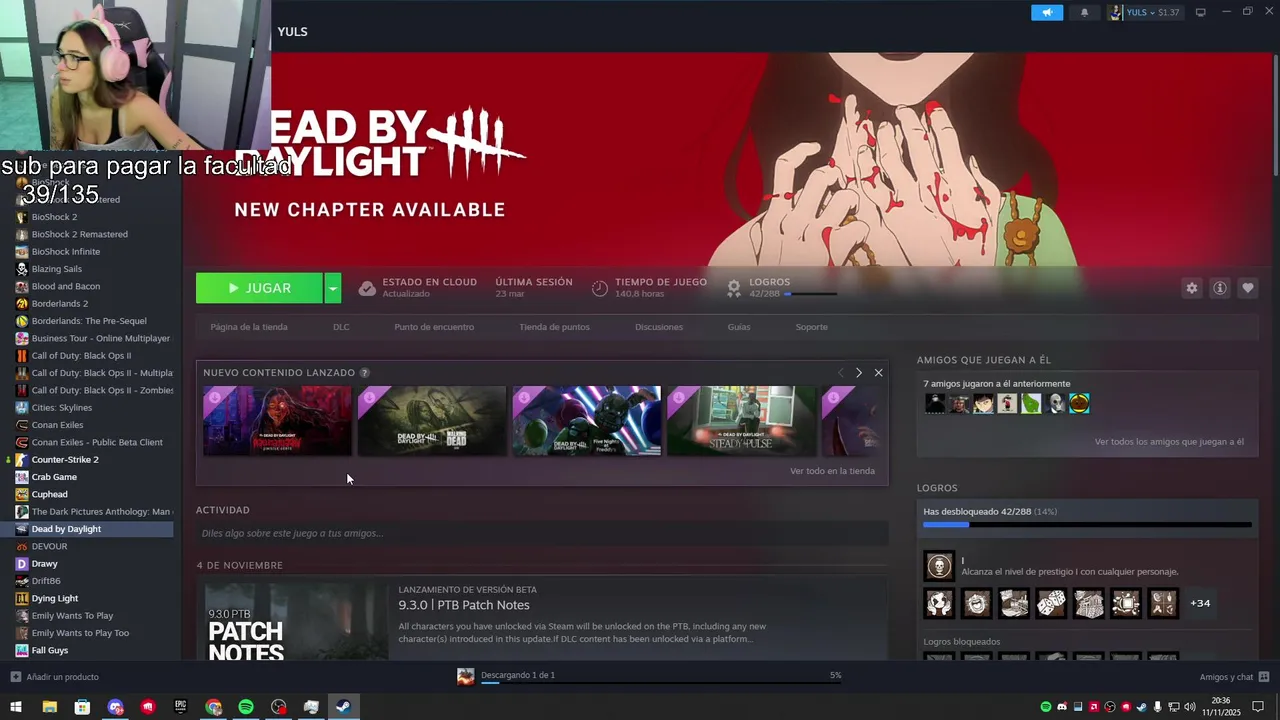Type in activity field Diles algo sobre
This screenshot has height=720, width=1280.
point(542,533)
